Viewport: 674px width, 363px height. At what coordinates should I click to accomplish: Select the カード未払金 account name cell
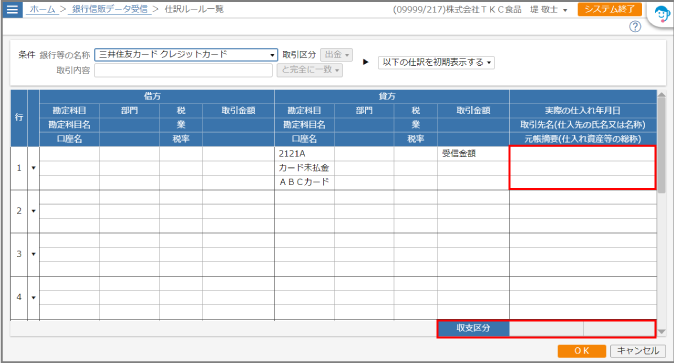pos(304,168)
